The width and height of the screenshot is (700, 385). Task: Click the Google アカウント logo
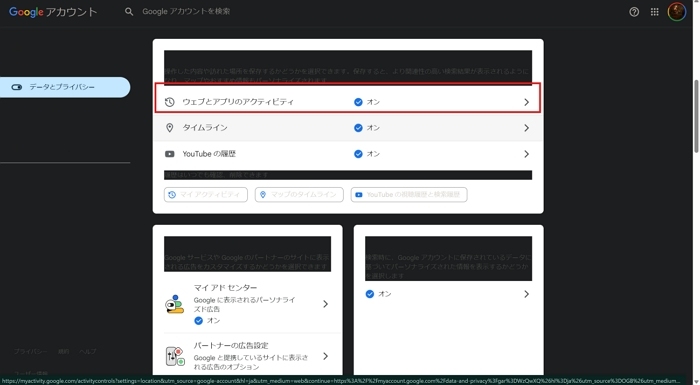pos(53,12)
